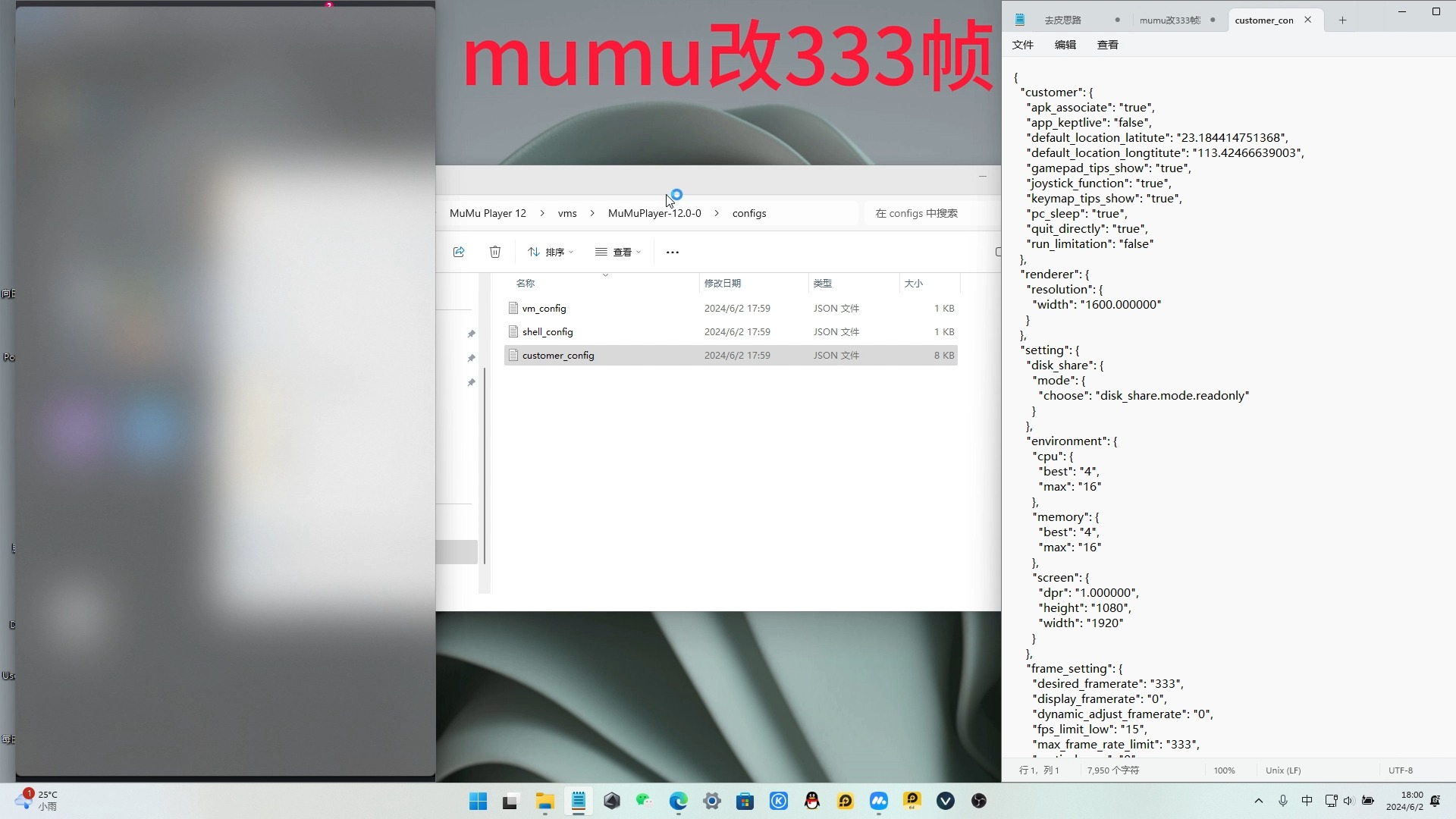Open OBS Studio from taskbar

[979, 802]
